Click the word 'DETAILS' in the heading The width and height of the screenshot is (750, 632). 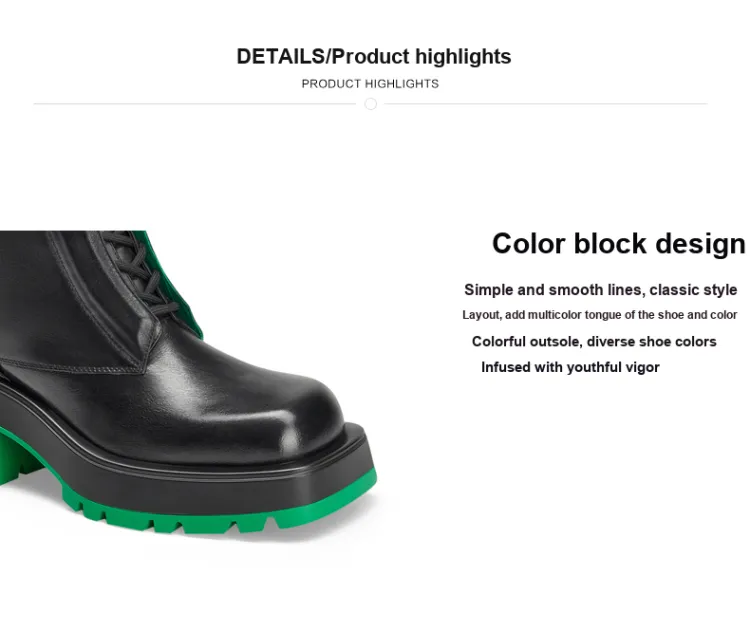(x=281, y=56)
